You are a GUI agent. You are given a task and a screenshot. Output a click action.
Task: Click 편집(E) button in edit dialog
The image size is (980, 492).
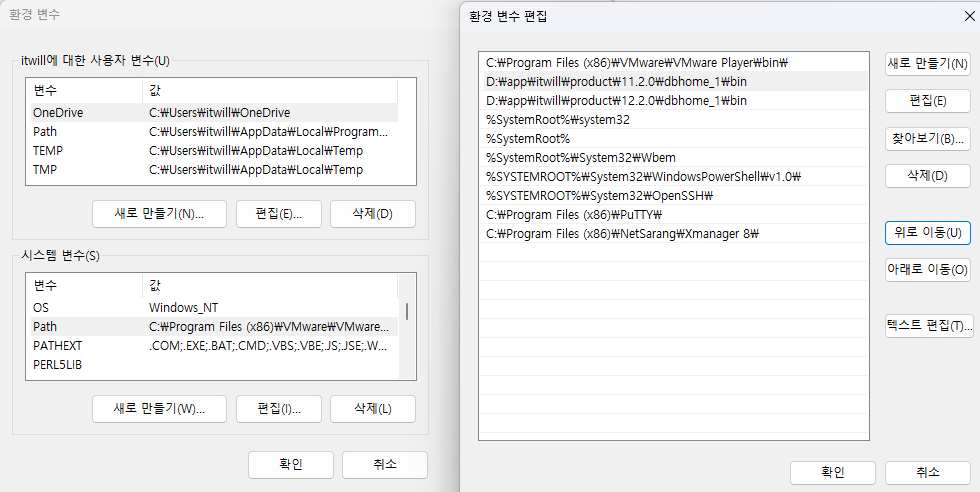pyautogui.click(x=928, y=101)
